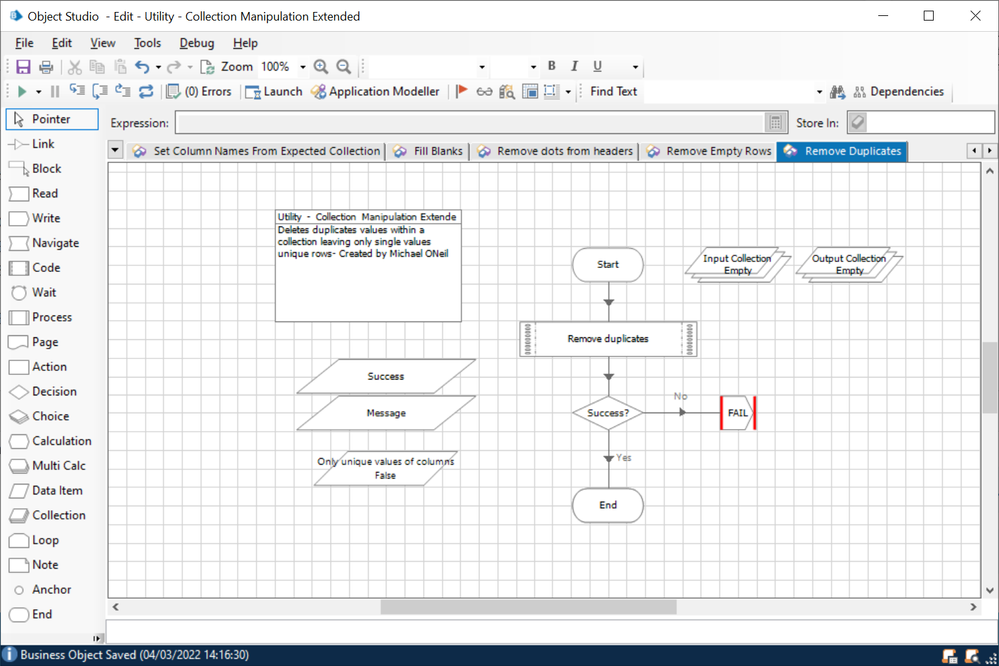Open the Debug menu

tap(196, 43)
